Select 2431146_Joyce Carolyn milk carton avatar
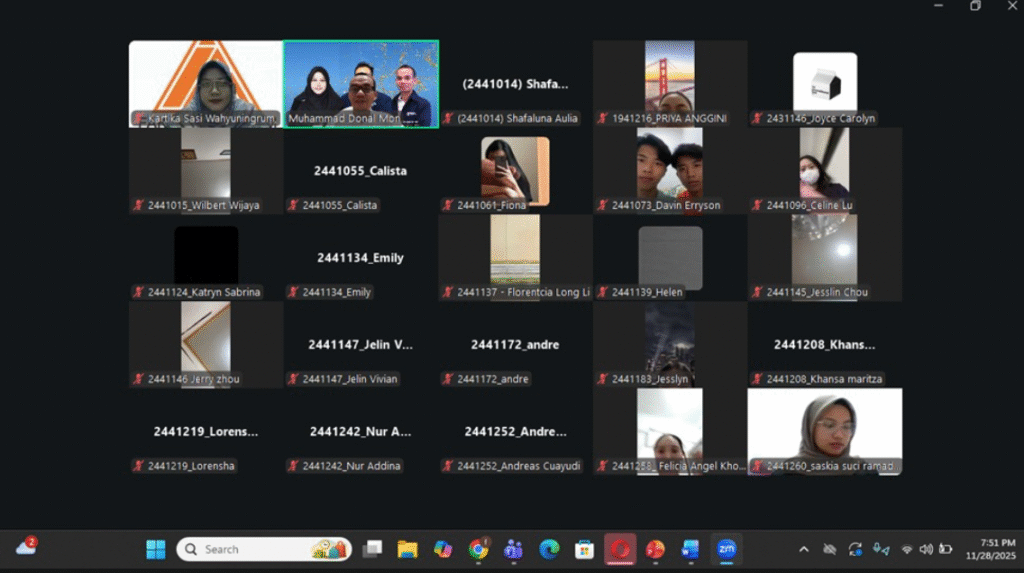 click(x=825, y=82)
